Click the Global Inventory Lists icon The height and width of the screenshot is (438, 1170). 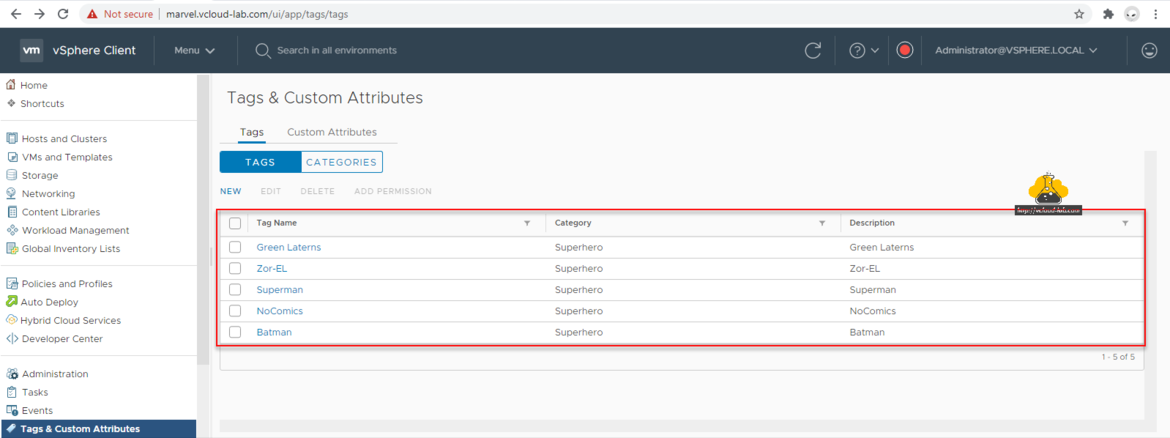[11, 248]
